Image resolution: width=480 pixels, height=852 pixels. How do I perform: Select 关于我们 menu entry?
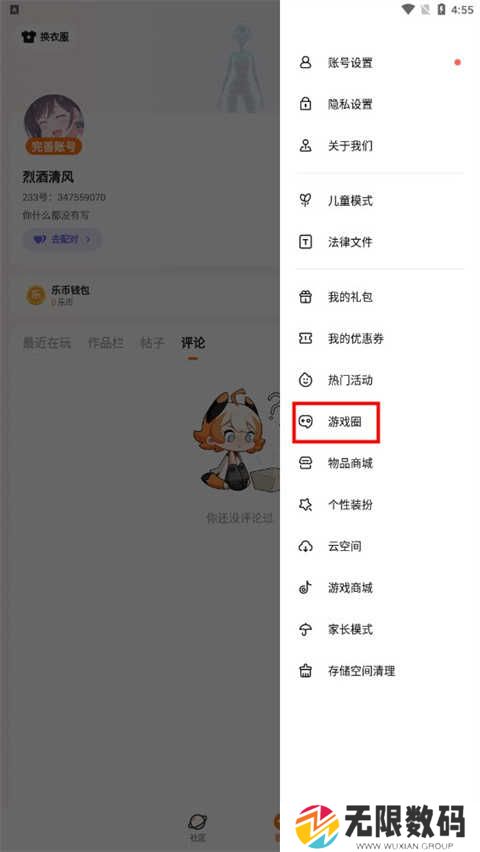(x=380, y=146)
